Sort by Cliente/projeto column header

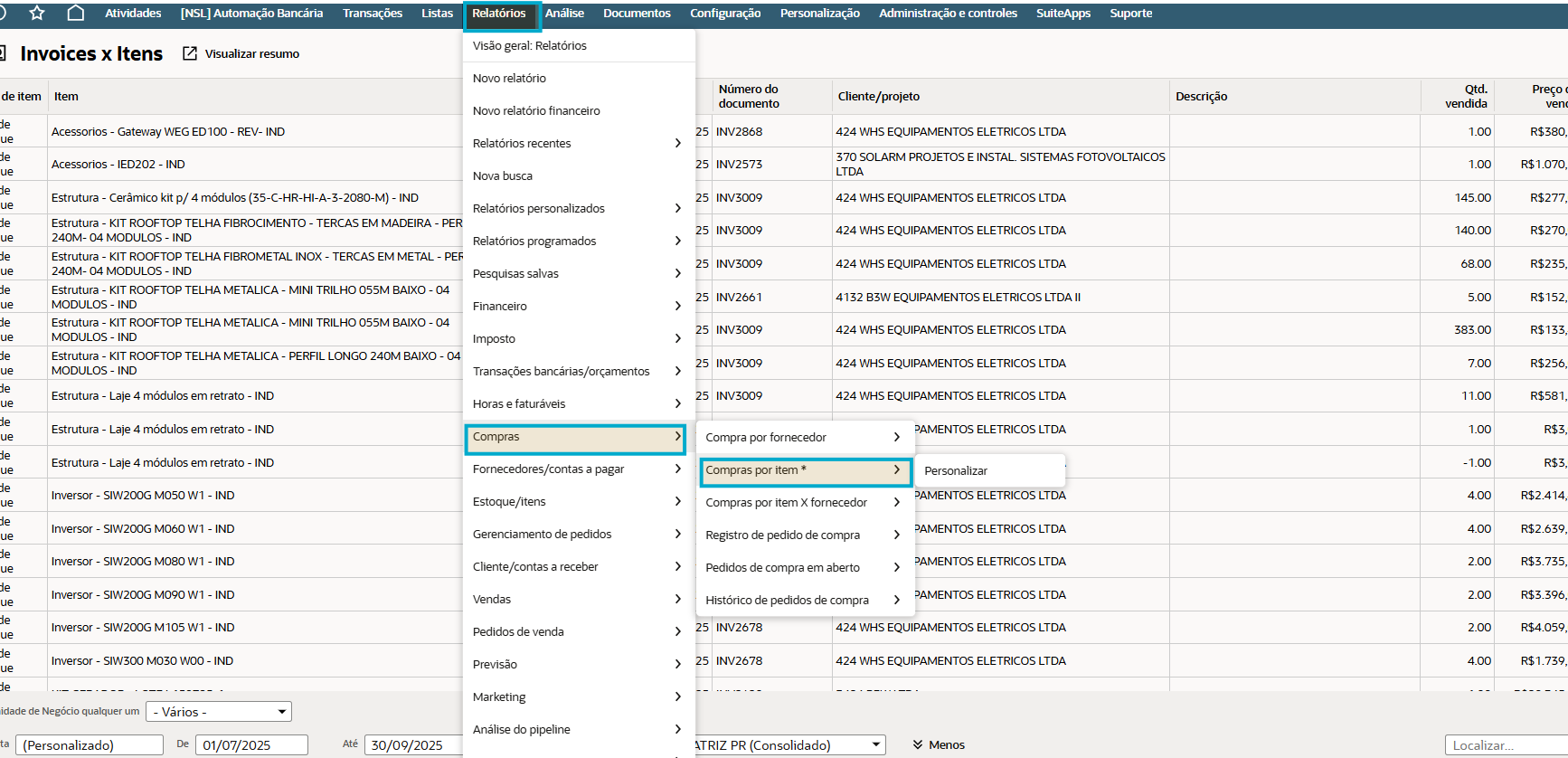[x=878, y=96]
